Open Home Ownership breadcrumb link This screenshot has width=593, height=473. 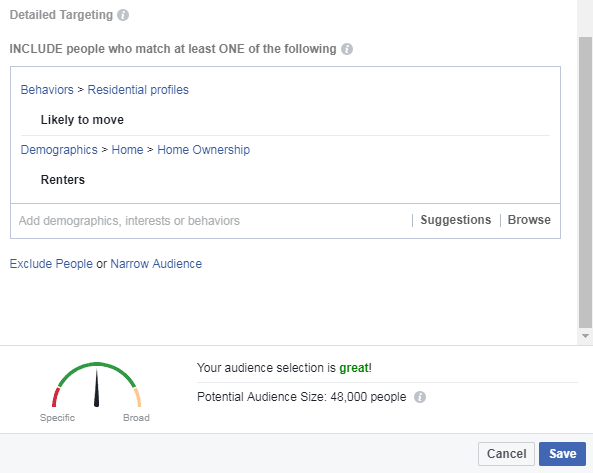coord(203,150)
